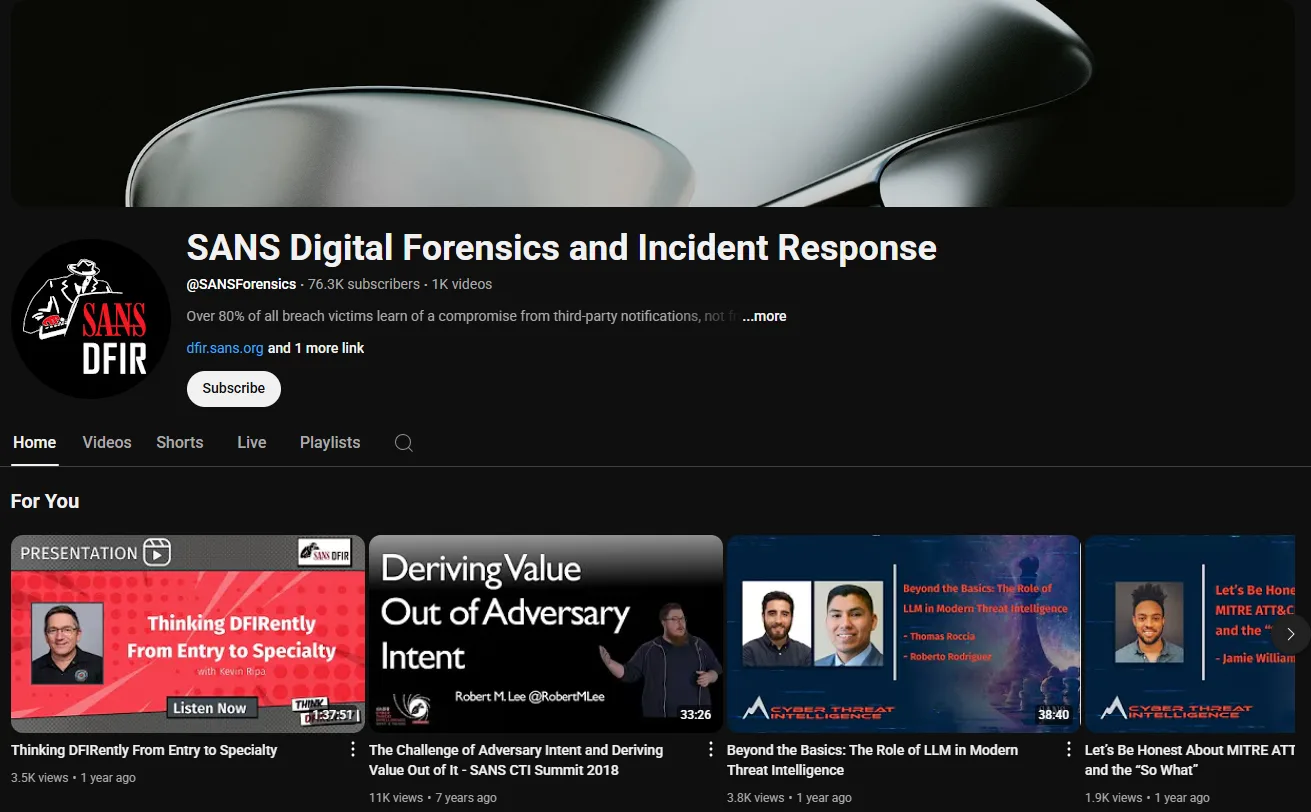The width and height of the screenshot is (1311, 812).
Task: Click the 'For You' section heading
Action: pos(45,501)
